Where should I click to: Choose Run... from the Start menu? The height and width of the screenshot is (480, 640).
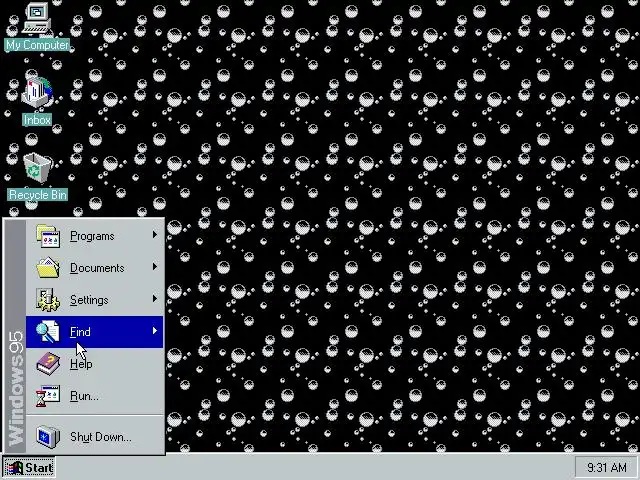click(x=95, y=396)
